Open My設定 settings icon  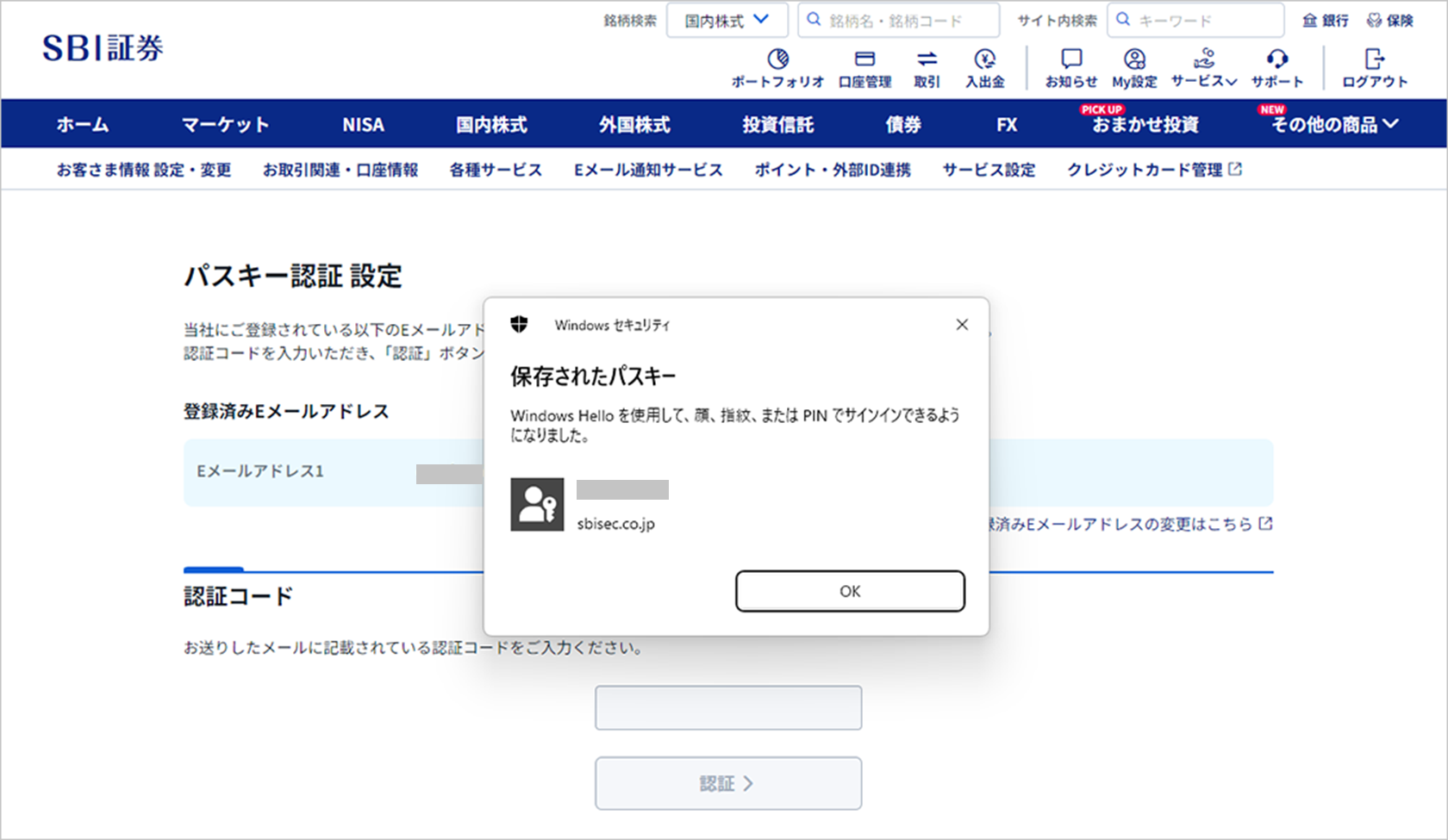(x=1134, y=68)
